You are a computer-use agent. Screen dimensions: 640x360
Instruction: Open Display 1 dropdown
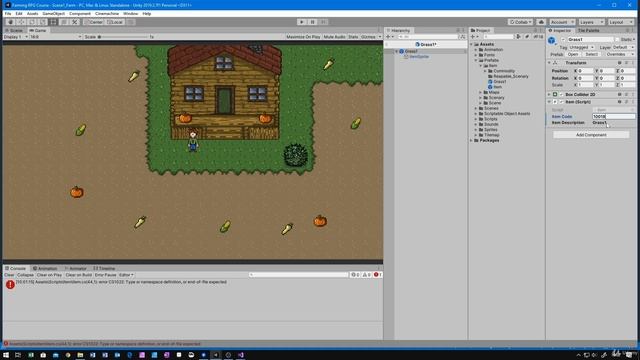16,37
